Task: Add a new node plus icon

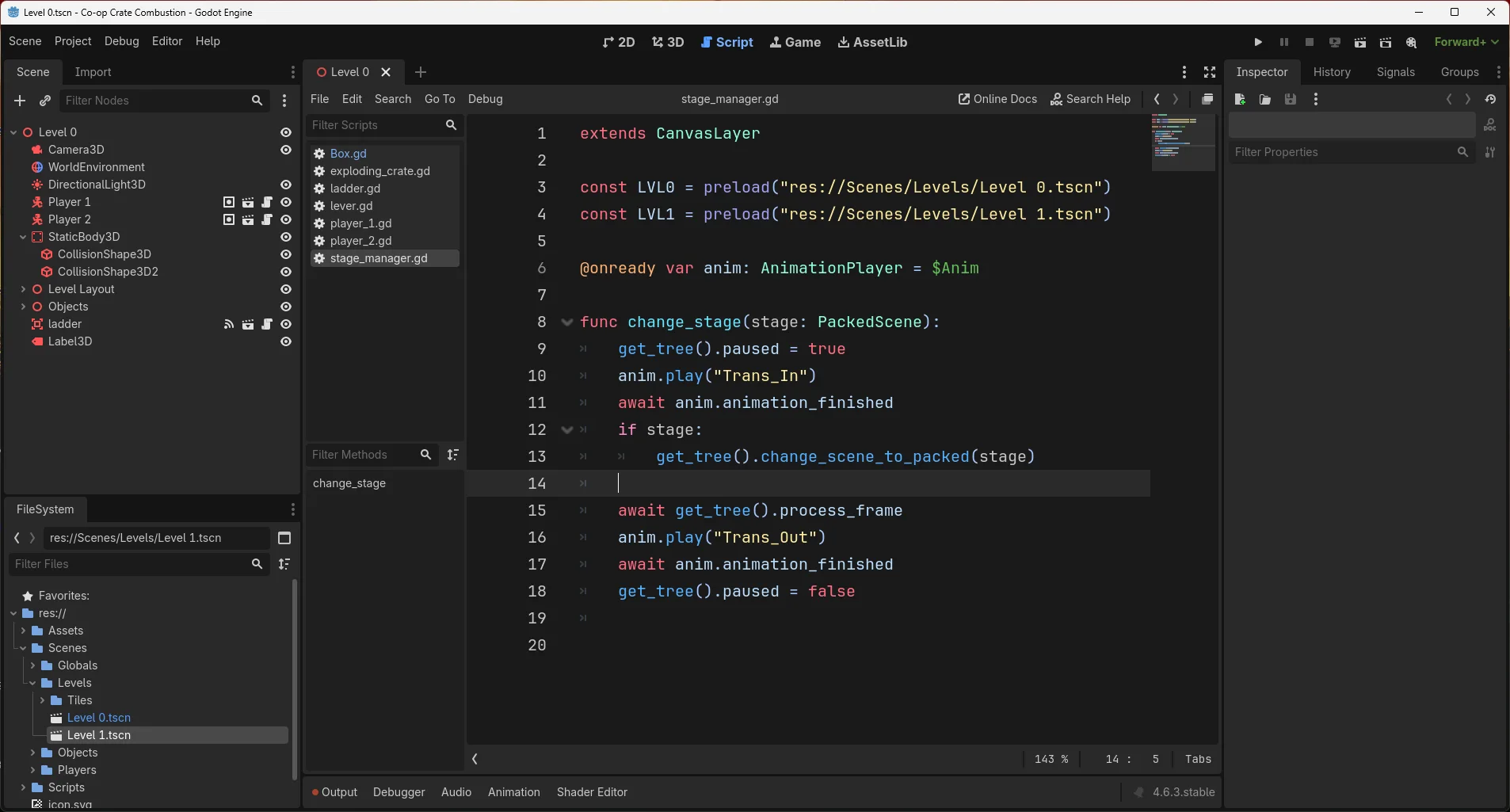Action: pyautogui.click(x=20, y=101)
